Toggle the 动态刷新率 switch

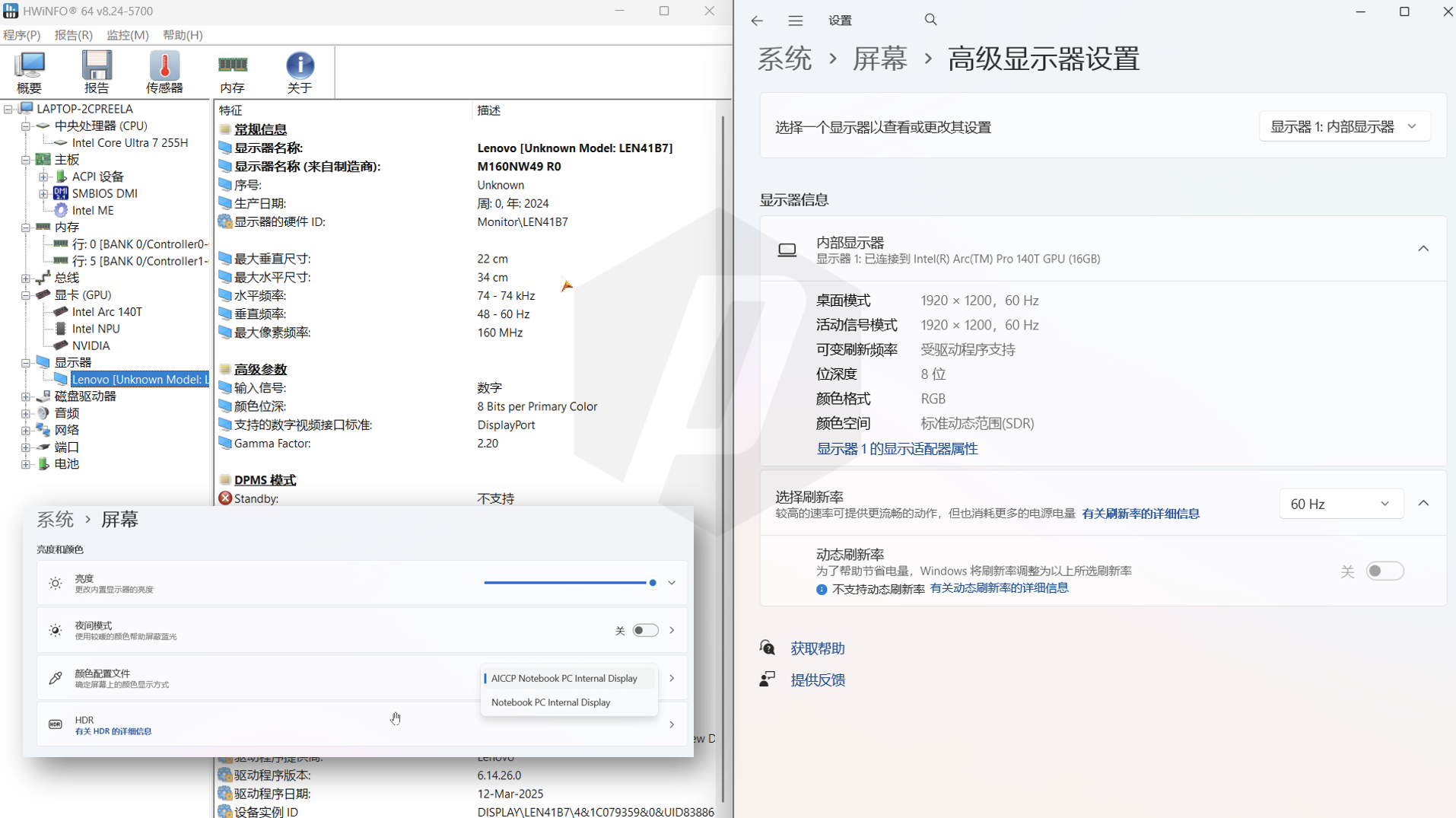tap(1384, 571)
